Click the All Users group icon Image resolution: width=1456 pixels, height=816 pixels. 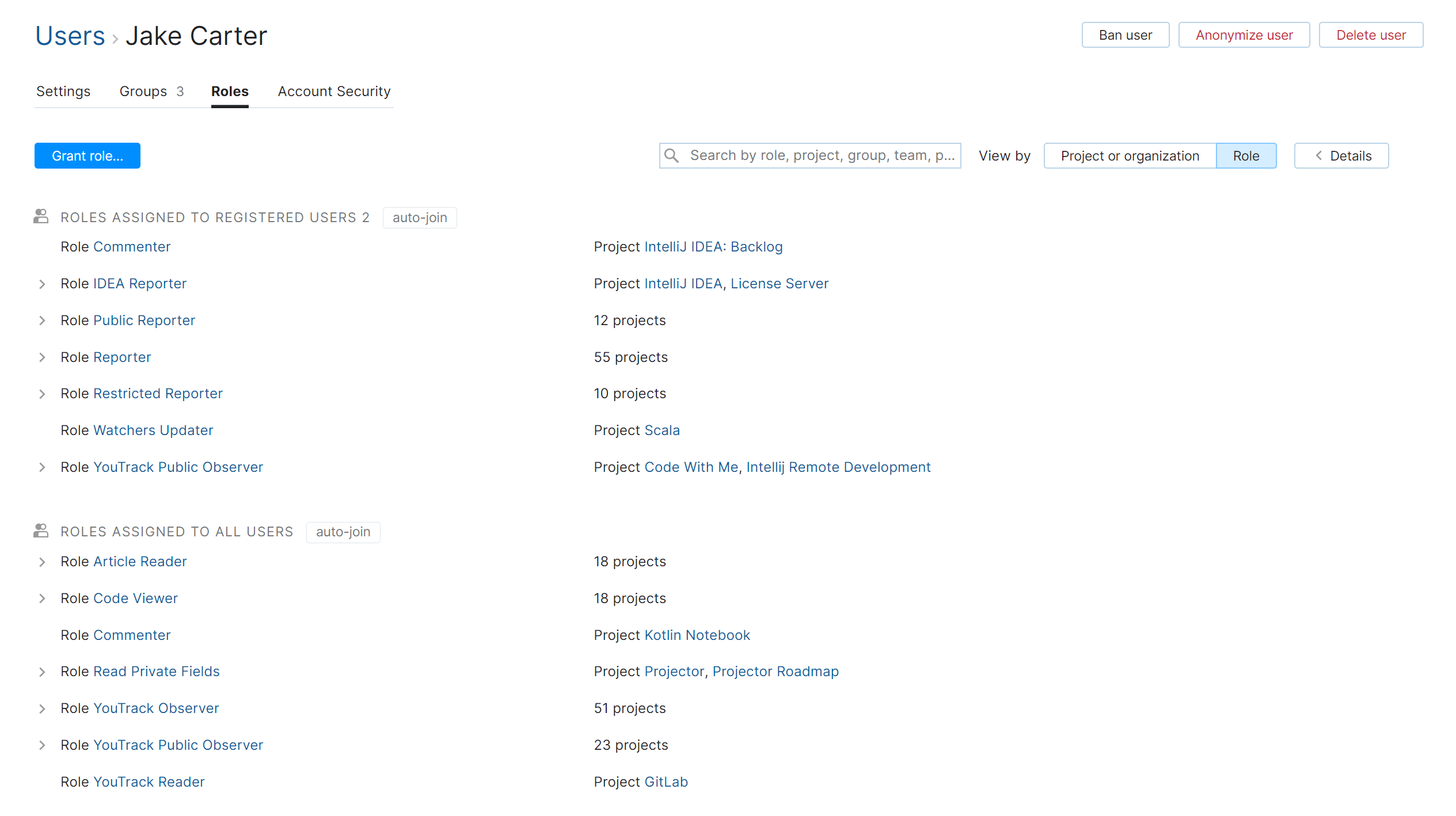(x=41, y=531)
